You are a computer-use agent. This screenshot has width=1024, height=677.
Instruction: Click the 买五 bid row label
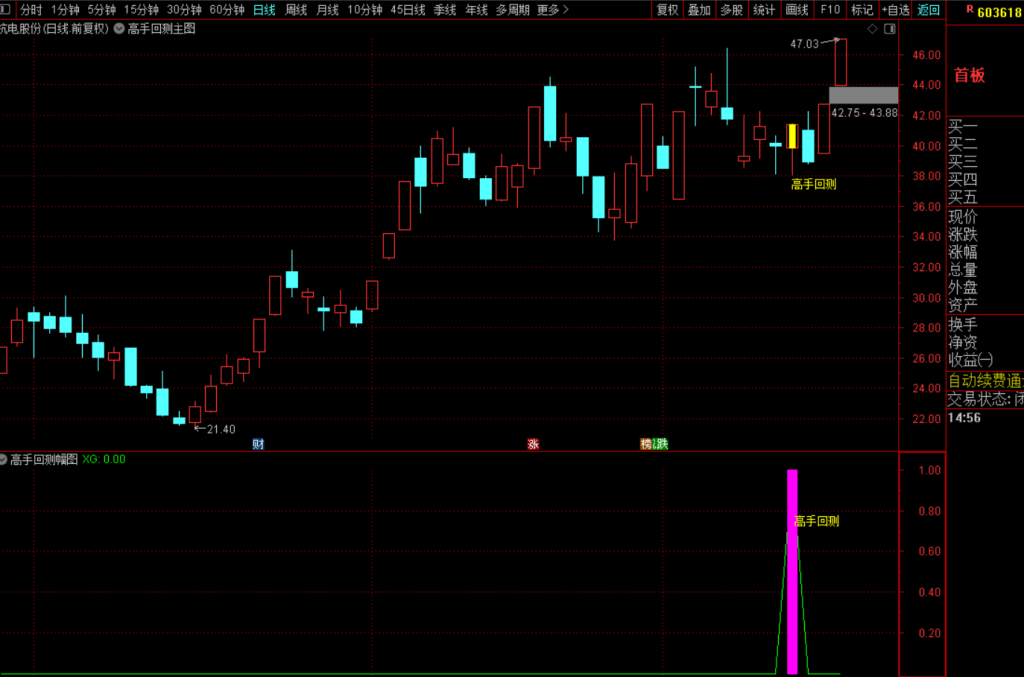pos(963,197)
